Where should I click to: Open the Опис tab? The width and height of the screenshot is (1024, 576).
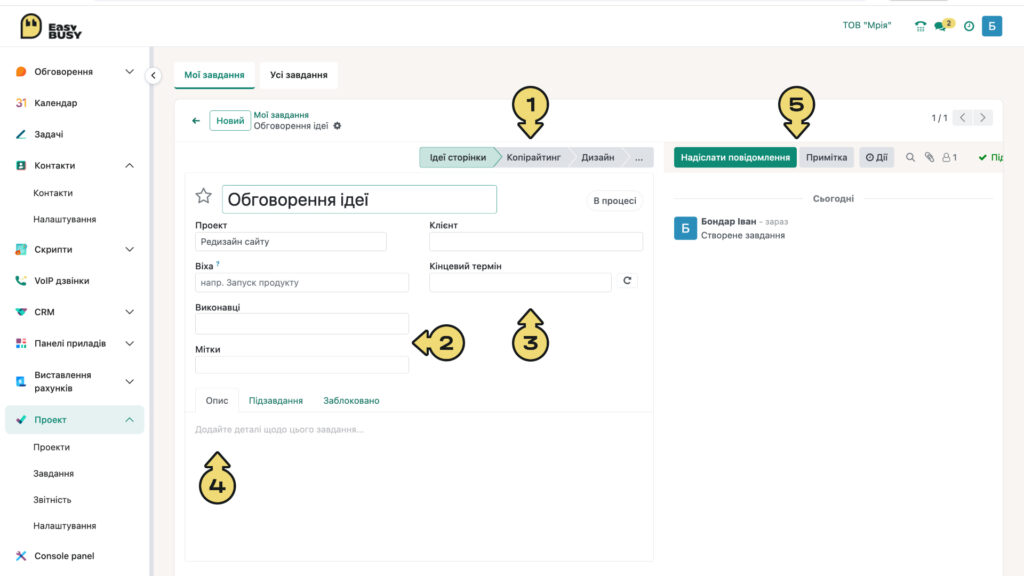217,400
